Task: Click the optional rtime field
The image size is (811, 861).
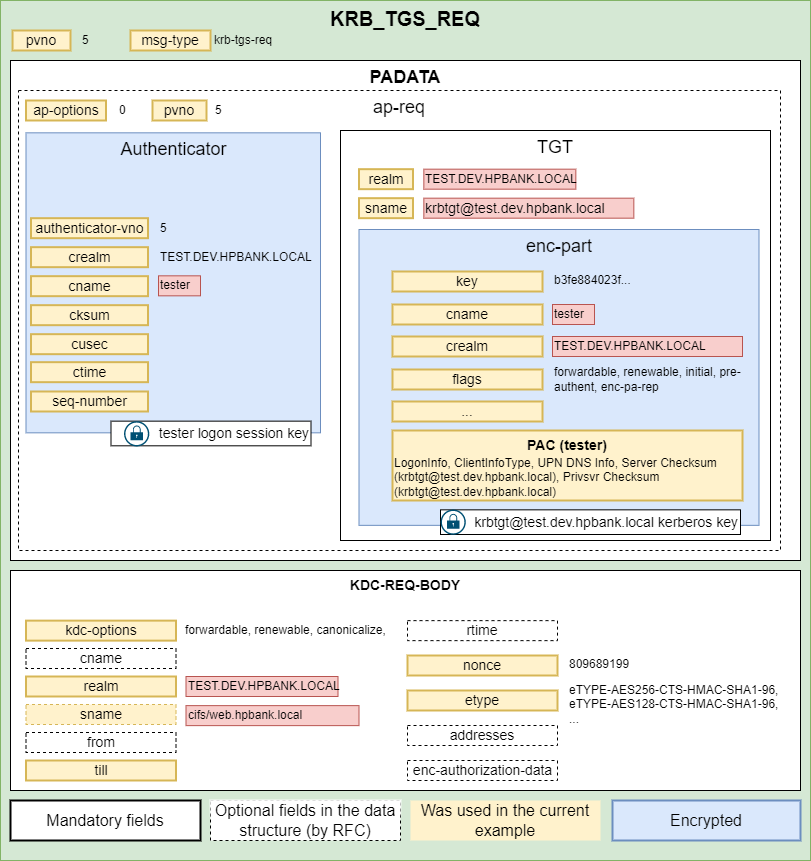Action: [x=482, y=630]
